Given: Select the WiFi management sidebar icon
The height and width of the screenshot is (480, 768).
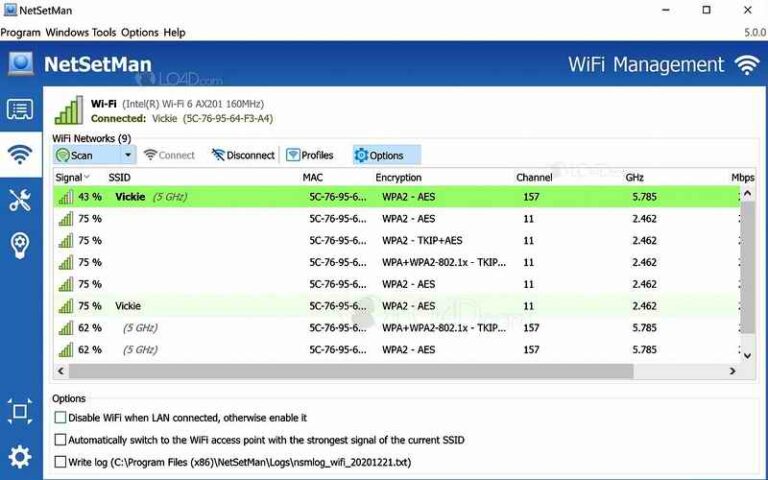Looking at the screenshot, I should (20, 155).
